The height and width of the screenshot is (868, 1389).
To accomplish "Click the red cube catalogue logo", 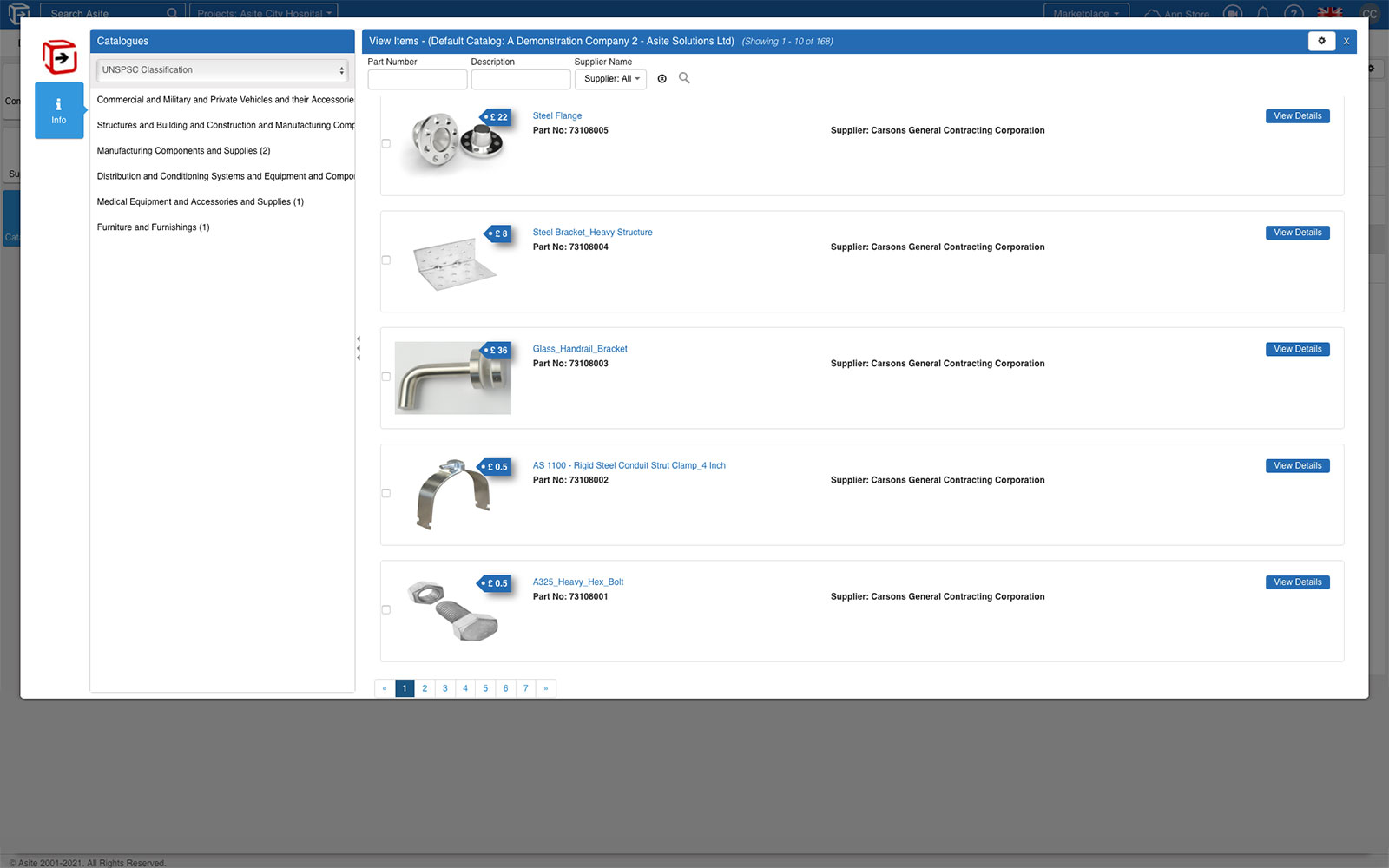I will [60, 57].
